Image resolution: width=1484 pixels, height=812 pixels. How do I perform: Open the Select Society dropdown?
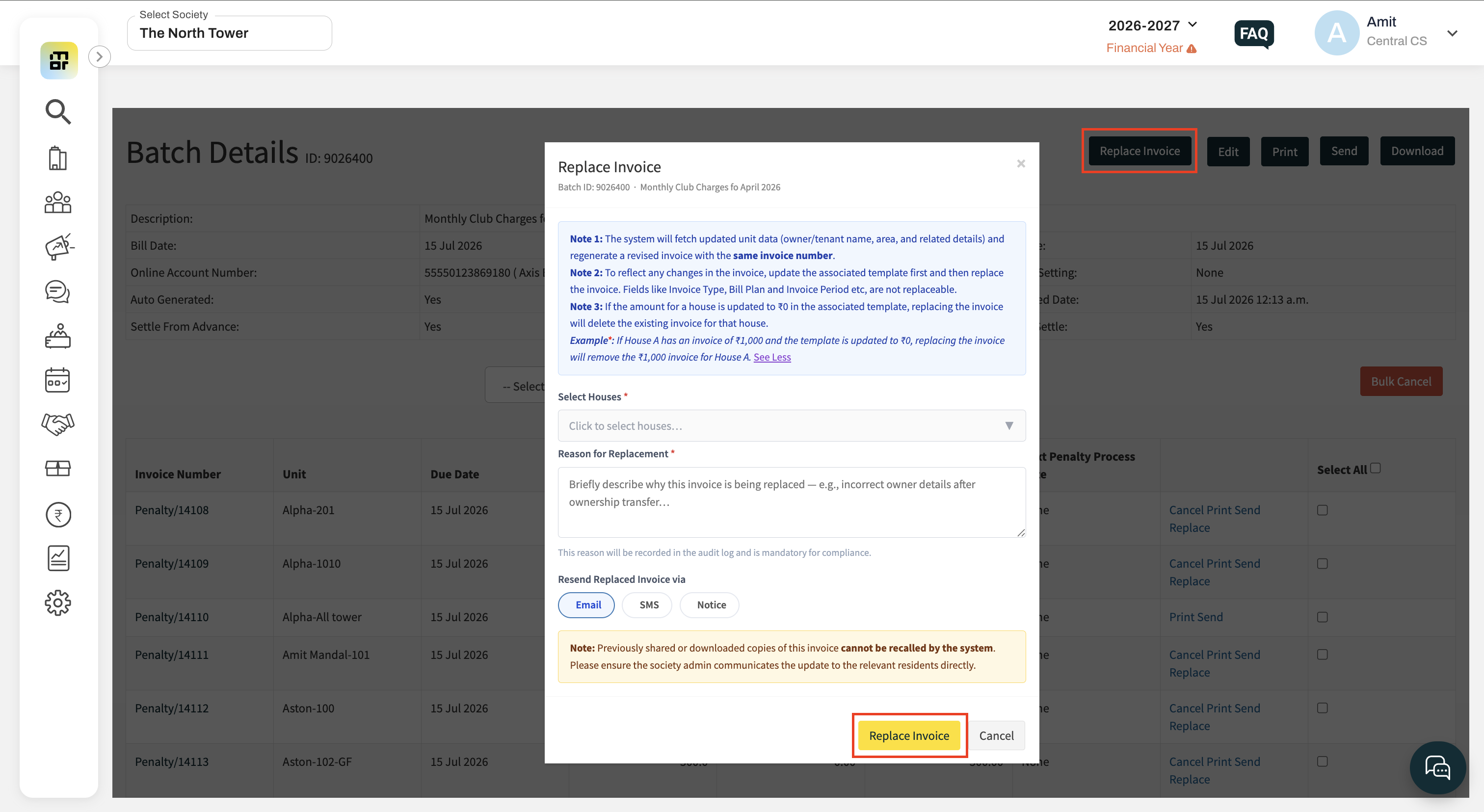coord(229,33)
